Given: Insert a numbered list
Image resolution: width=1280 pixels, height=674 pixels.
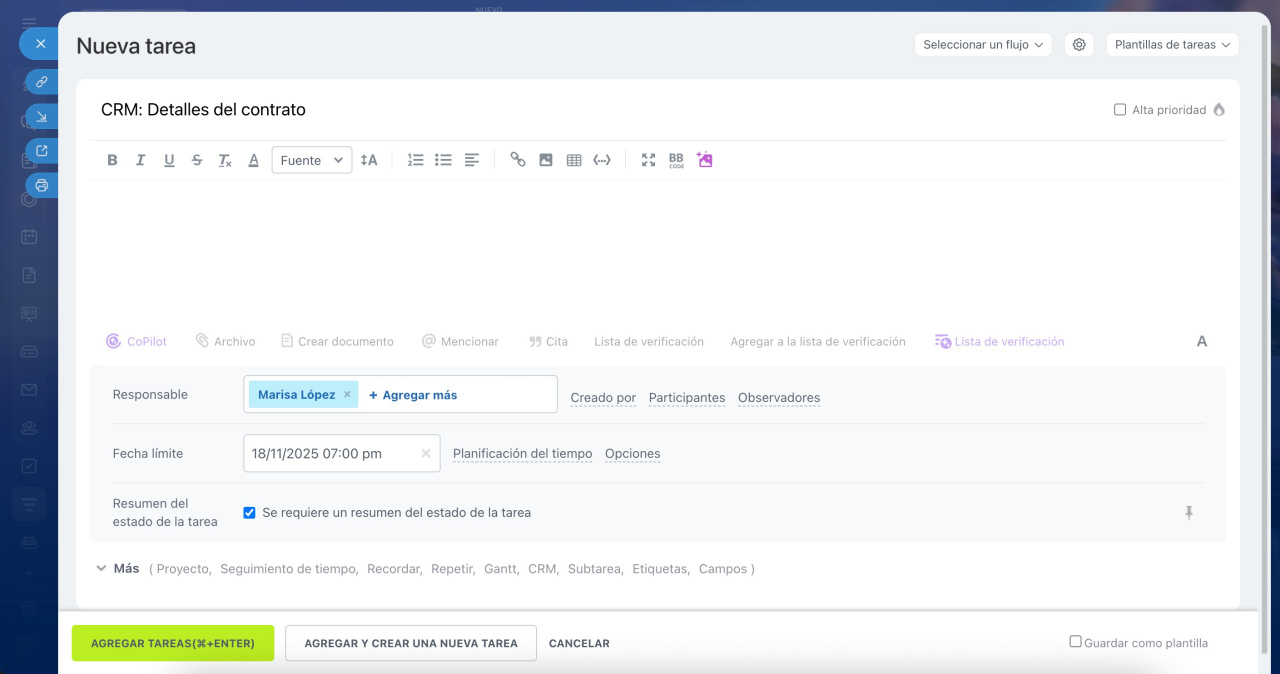Looking at the screenshot, I should click(x=416, y=160).
